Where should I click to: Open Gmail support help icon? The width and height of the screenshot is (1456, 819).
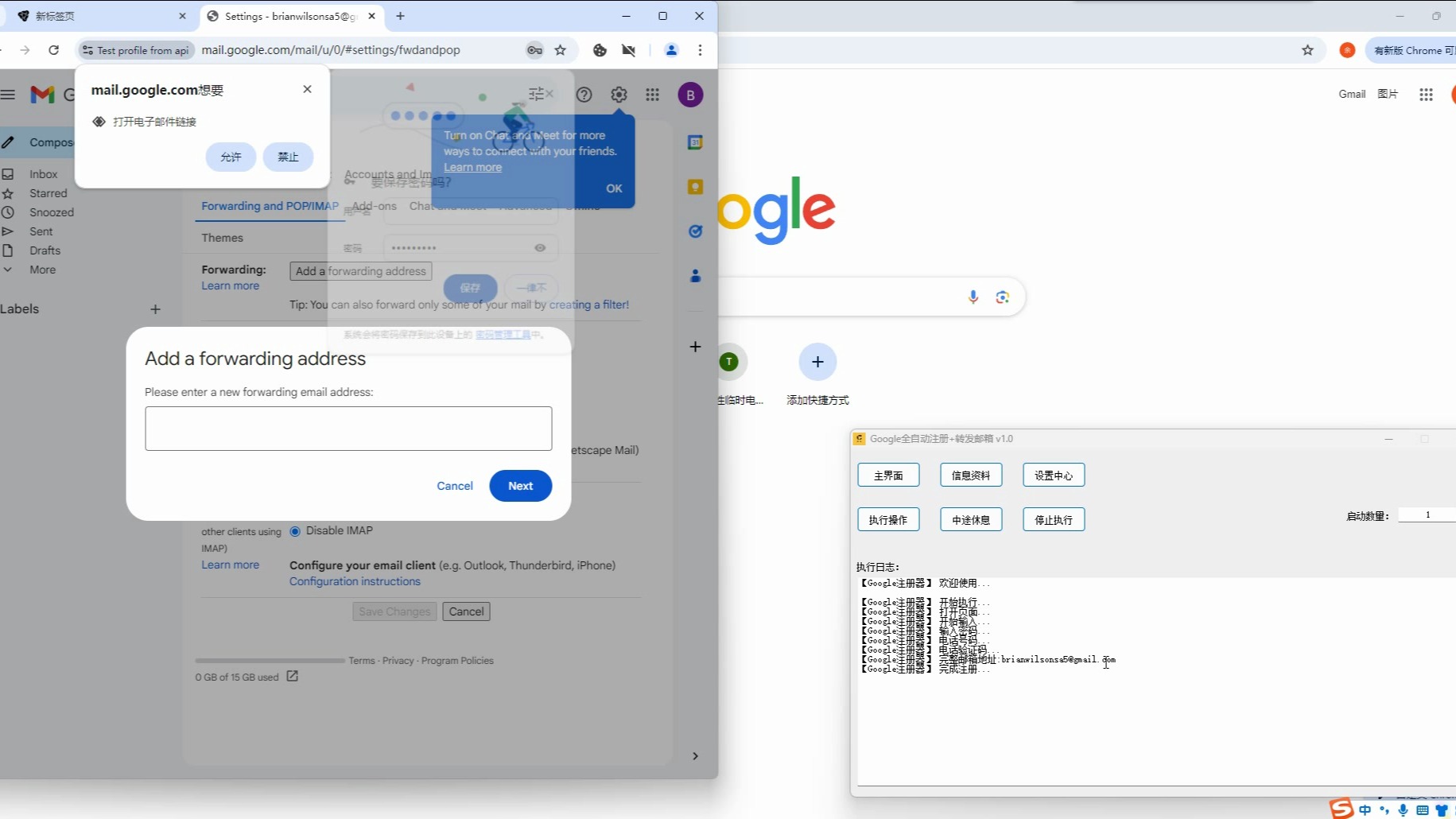tap(584, 95)
